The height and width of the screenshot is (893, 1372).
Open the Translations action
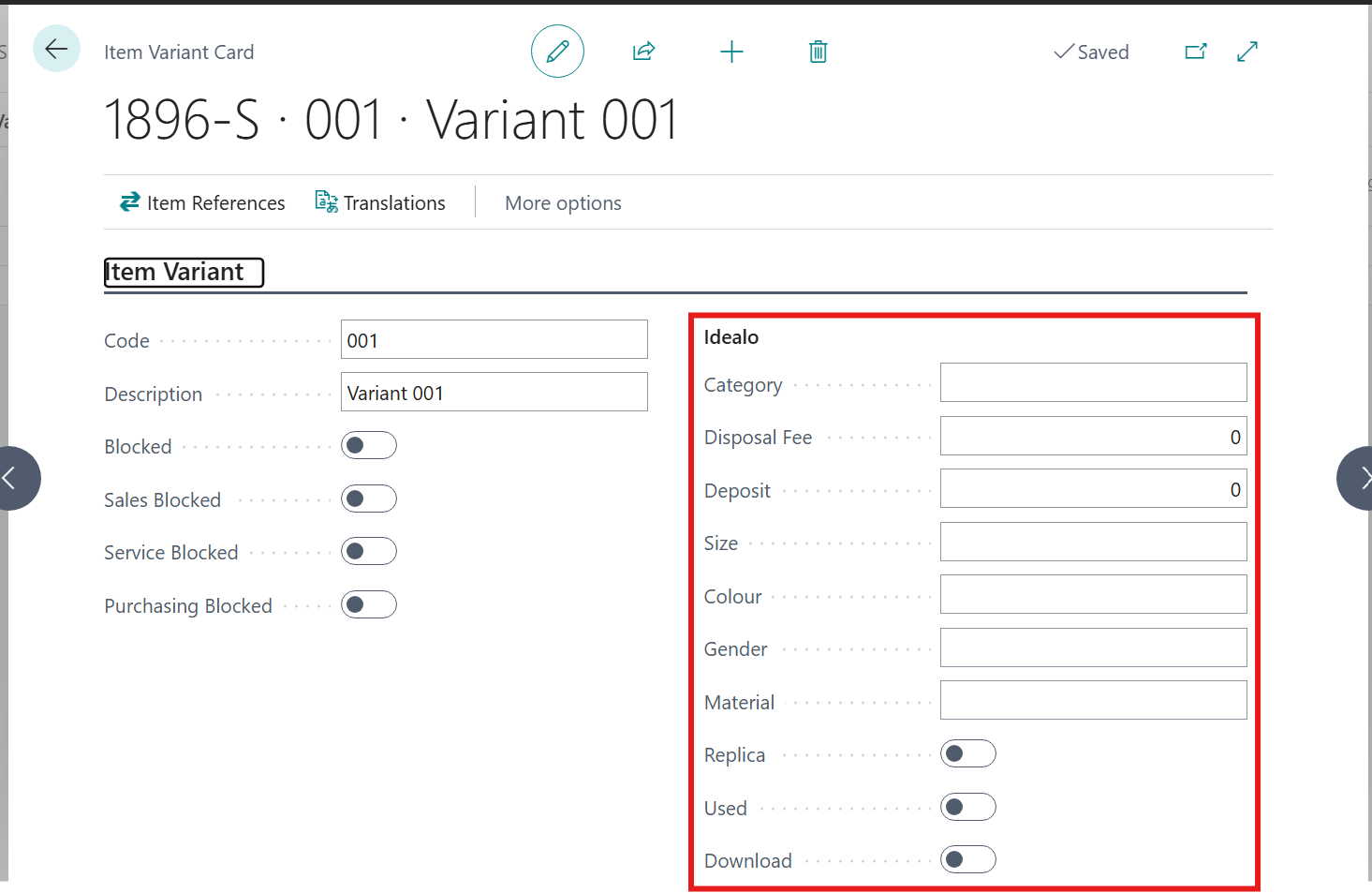tap(380, 203)
